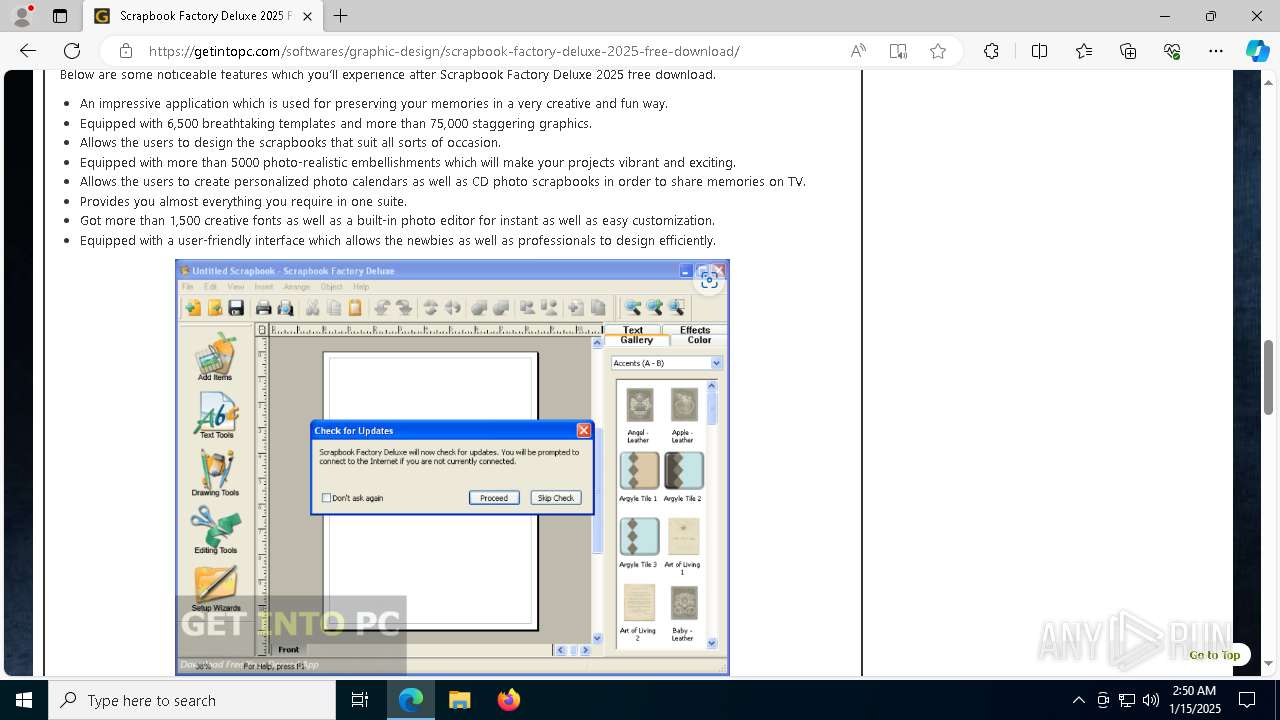Click Setup Wizards in Scrapbook screenshot

coord(215,588)
